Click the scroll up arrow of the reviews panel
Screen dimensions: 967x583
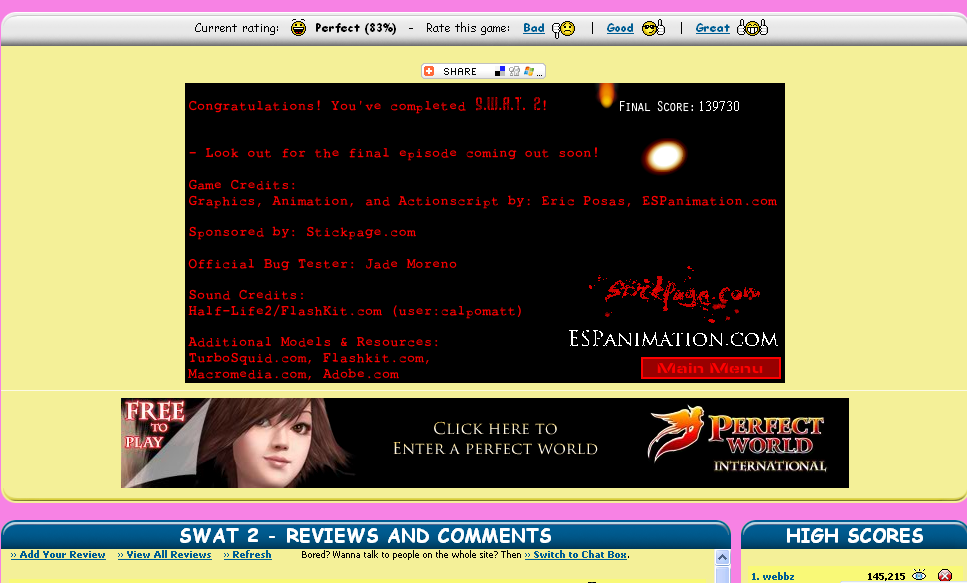click(723, 557)
